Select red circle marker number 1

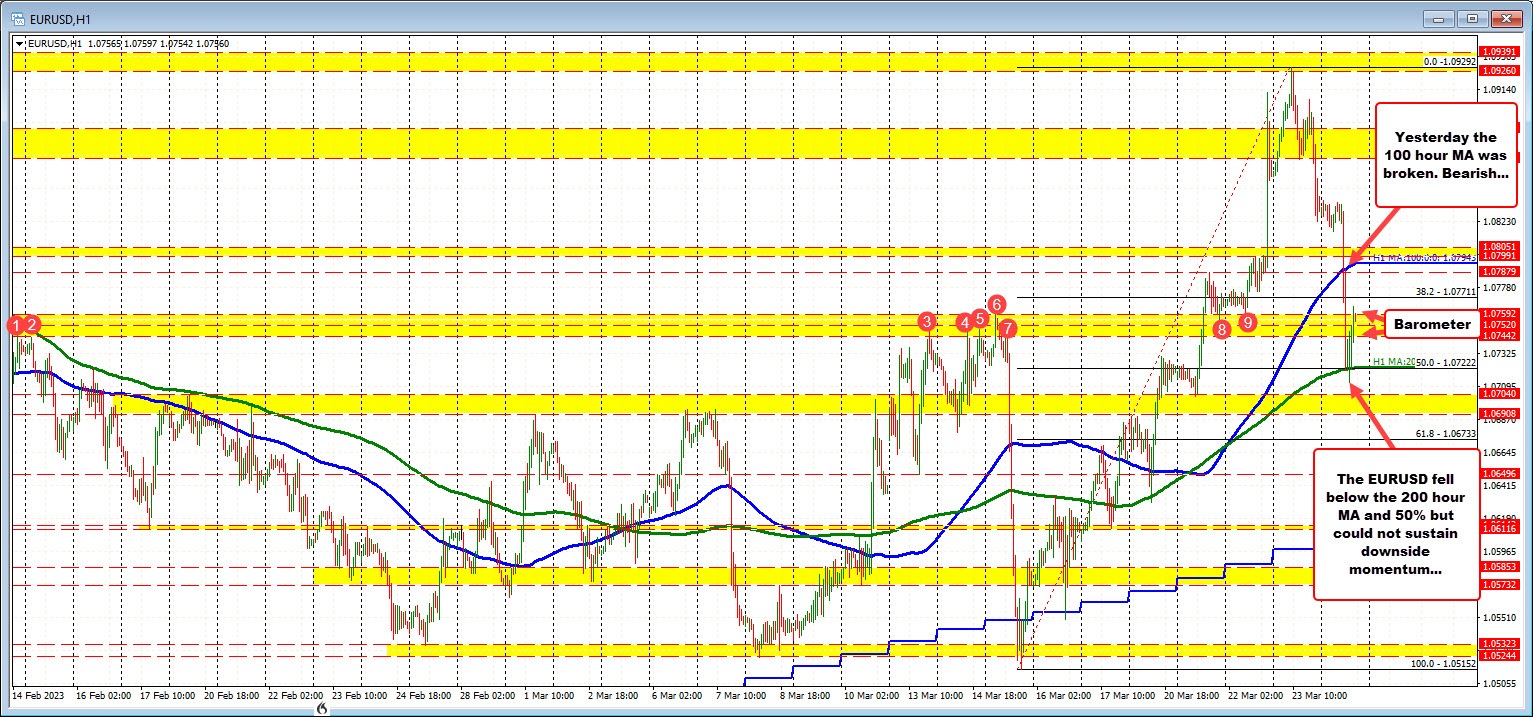tap(16, 324)
